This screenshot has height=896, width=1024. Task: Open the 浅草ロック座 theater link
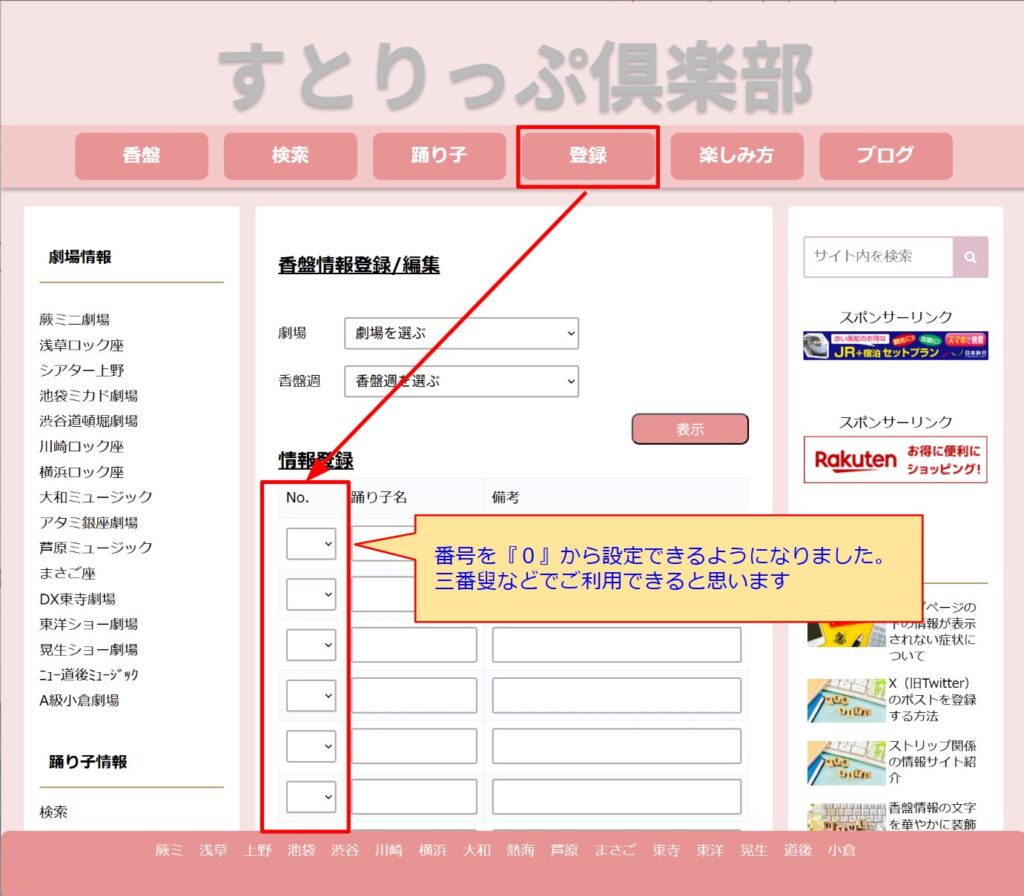coord(82,345)
